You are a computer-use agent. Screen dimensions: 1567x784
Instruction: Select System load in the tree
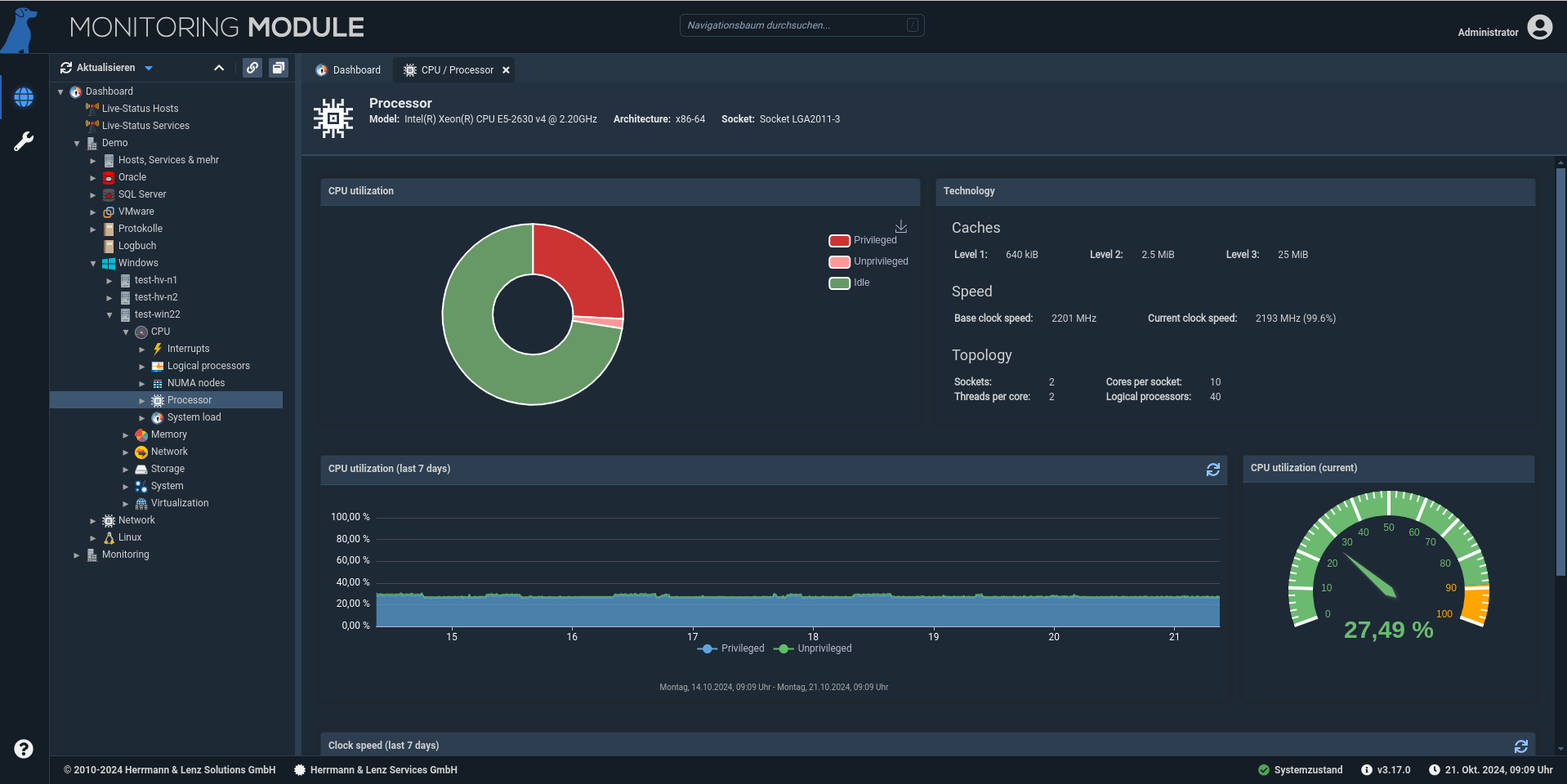tap(194, 417)
